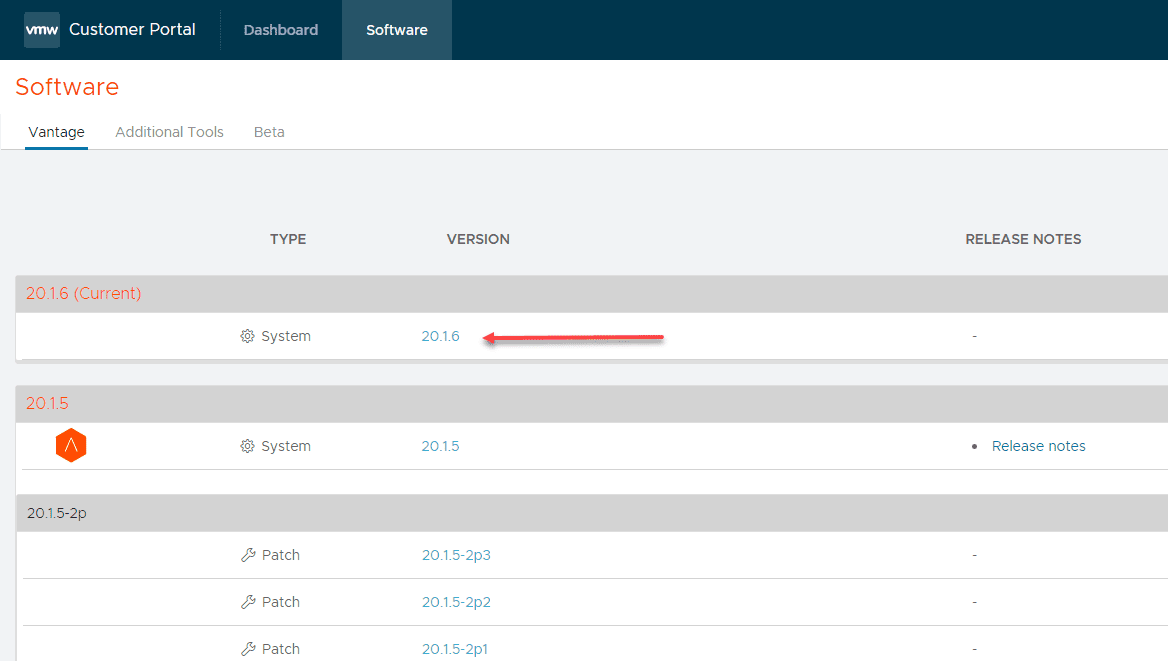The height and width of the screenshot is (661, 1168).
Task: Switch to the Beta tab
Action: click(x=269, y=132)
